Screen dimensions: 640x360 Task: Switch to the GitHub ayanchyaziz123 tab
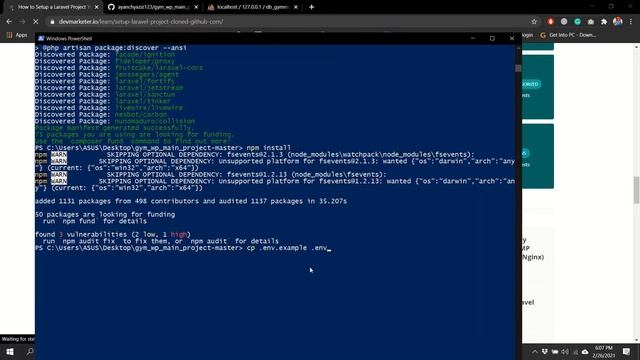click(153, 7)
